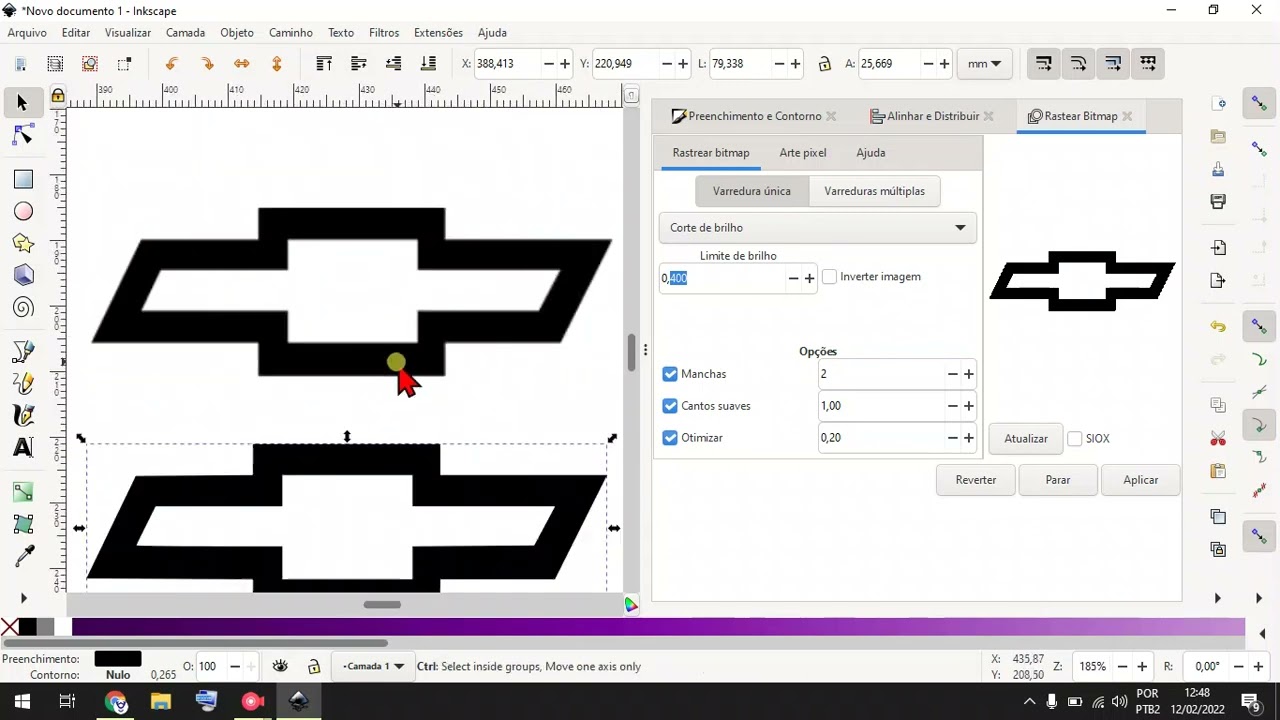Switch to Alinhar e Distribuir tab
Image resolution: width=1280 pixels, height=720 pixels.
[x=932, y=116]
